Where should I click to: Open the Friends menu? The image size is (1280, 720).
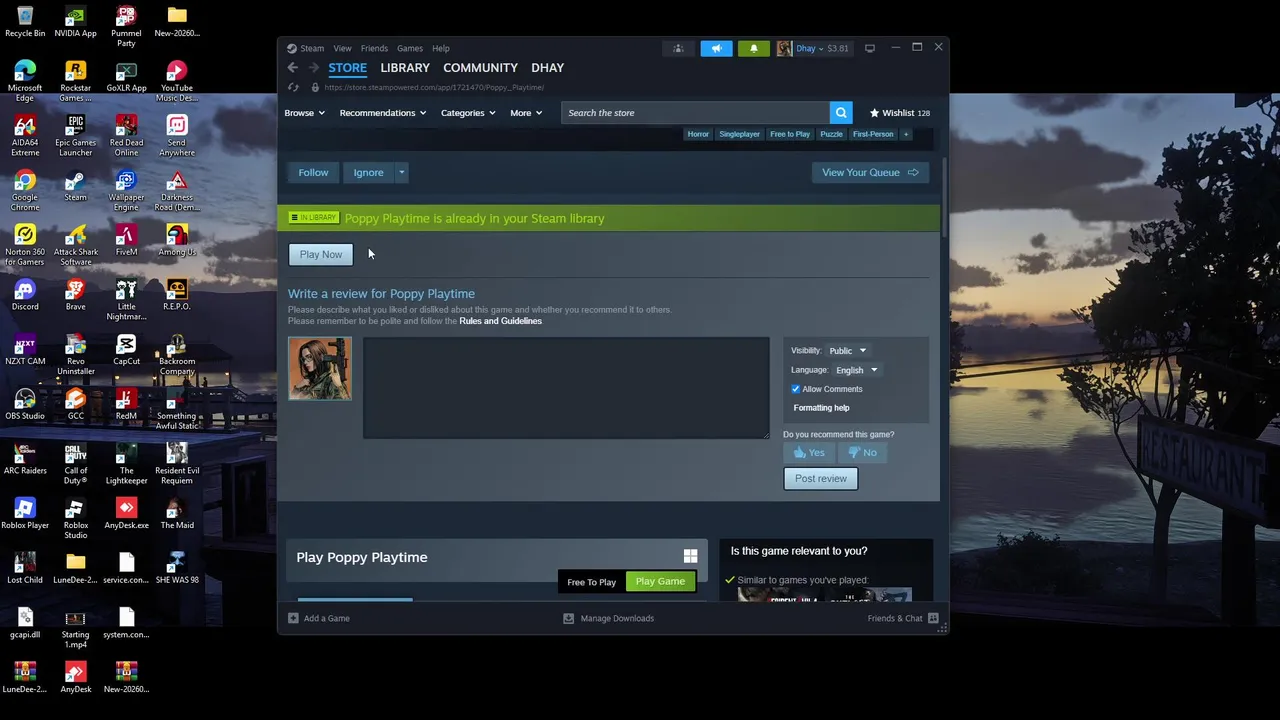(x=374, y=48)
